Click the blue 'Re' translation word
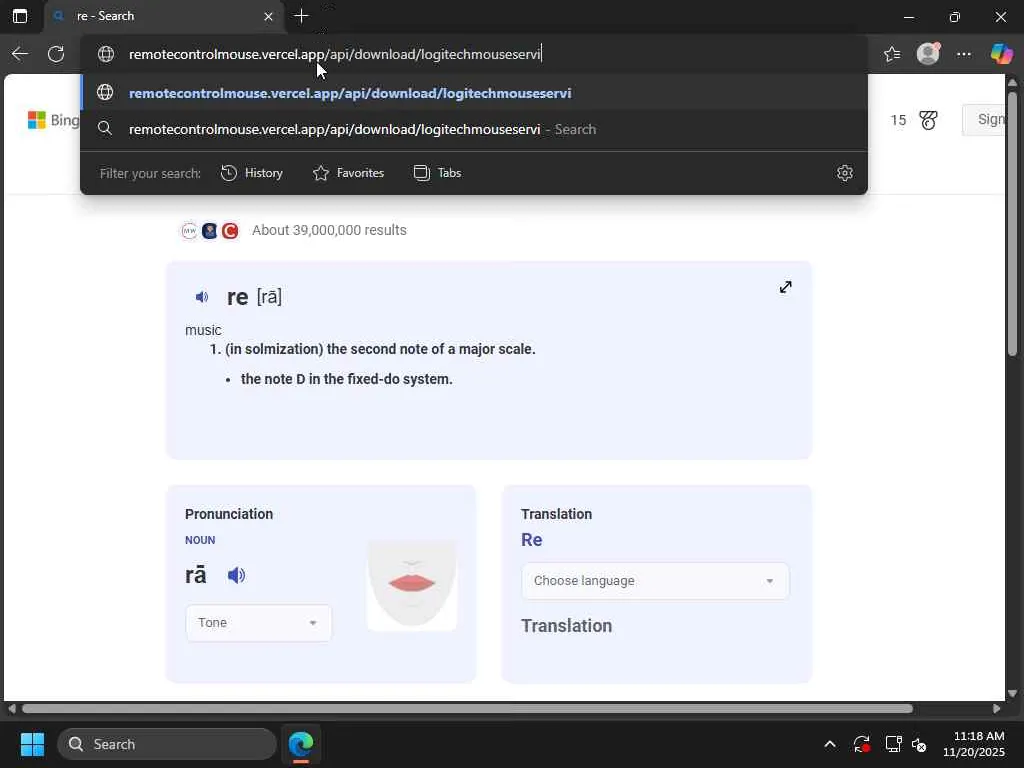 [532, 540]
